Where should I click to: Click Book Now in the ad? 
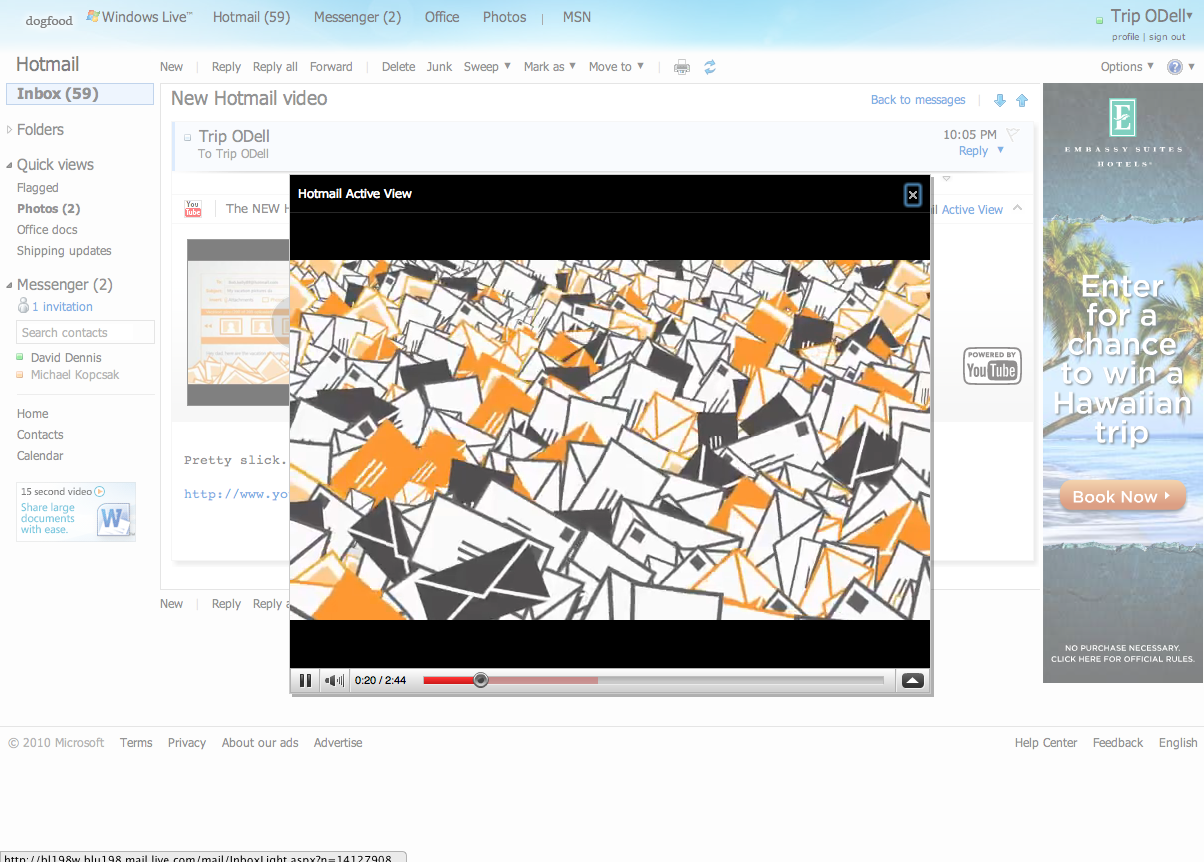coord(1122,497)
